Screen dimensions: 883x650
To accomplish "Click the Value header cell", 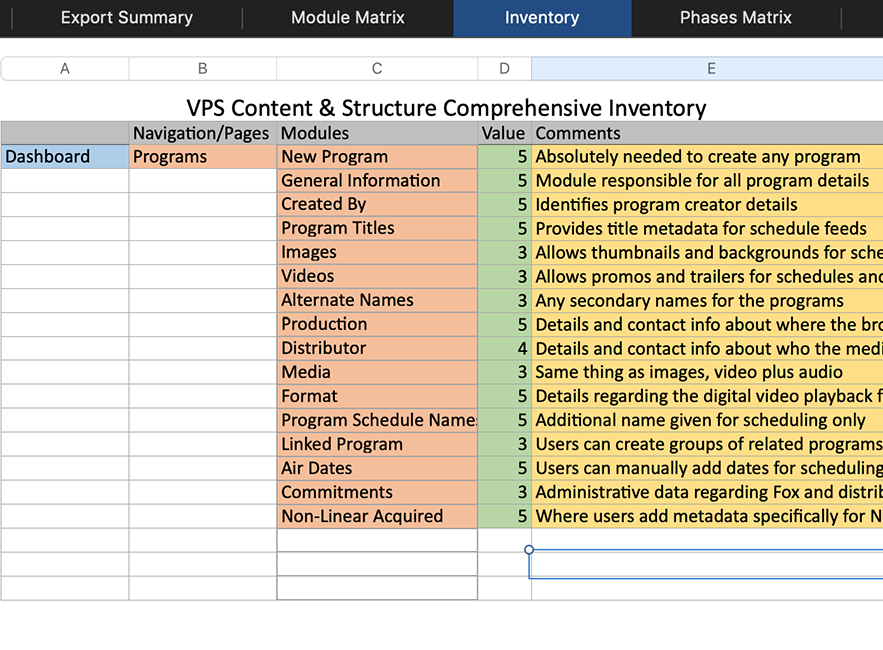I will click(x=503, y=133).
